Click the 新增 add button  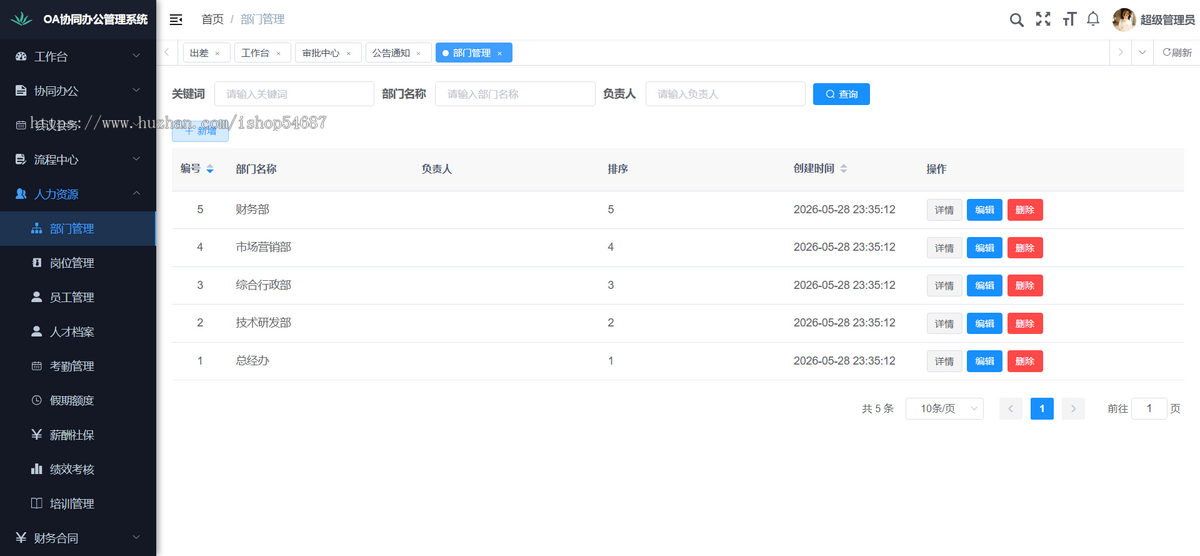click(x=200, y=131)
